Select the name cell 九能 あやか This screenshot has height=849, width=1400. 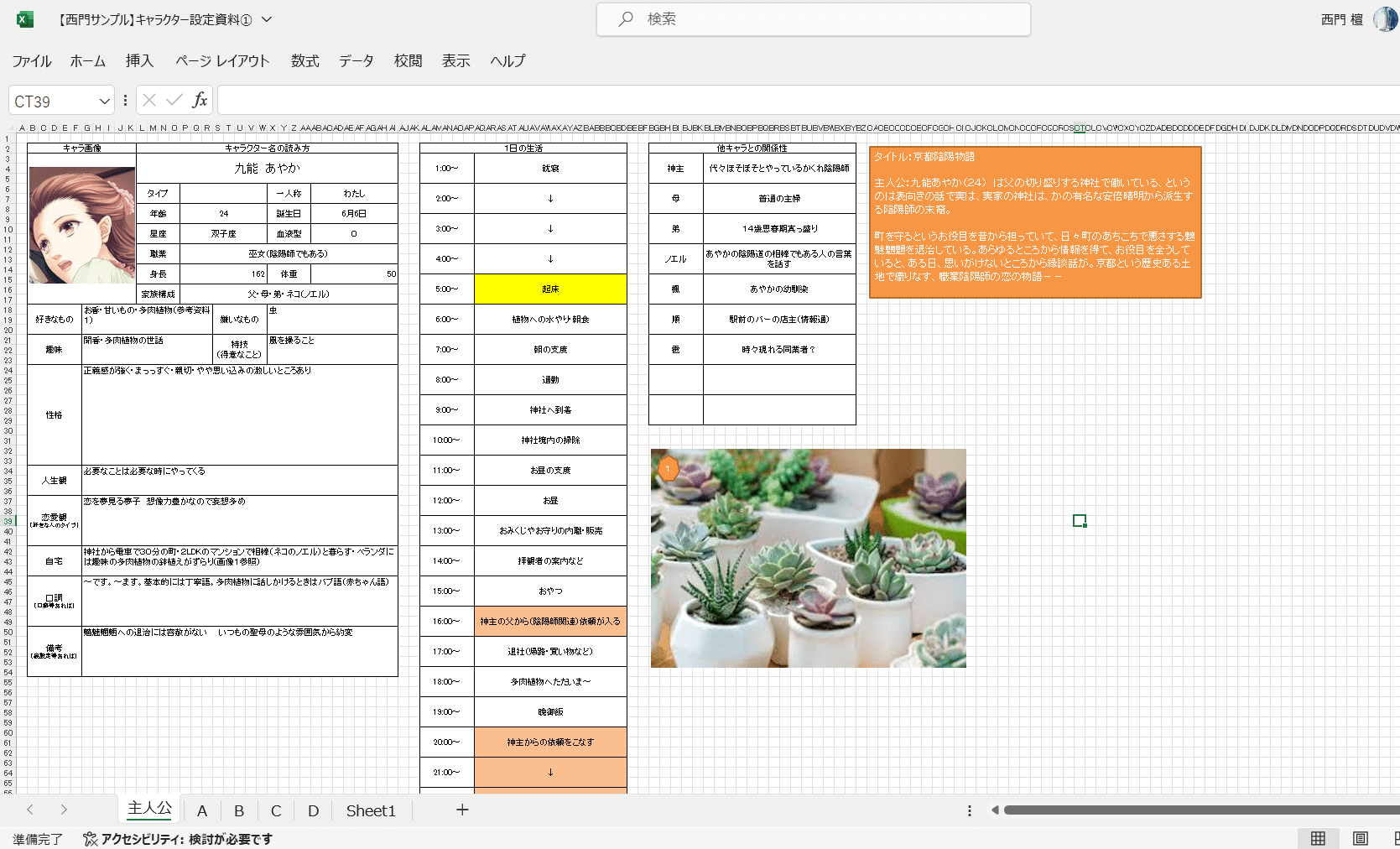pos(267,168)
